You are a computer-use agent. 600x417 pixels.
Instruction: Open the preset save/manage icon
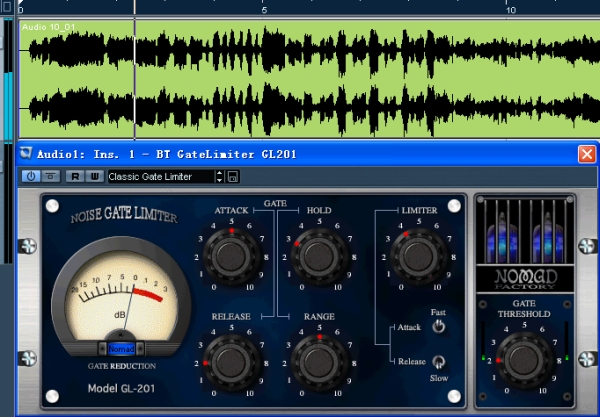(x=233, y=176)
